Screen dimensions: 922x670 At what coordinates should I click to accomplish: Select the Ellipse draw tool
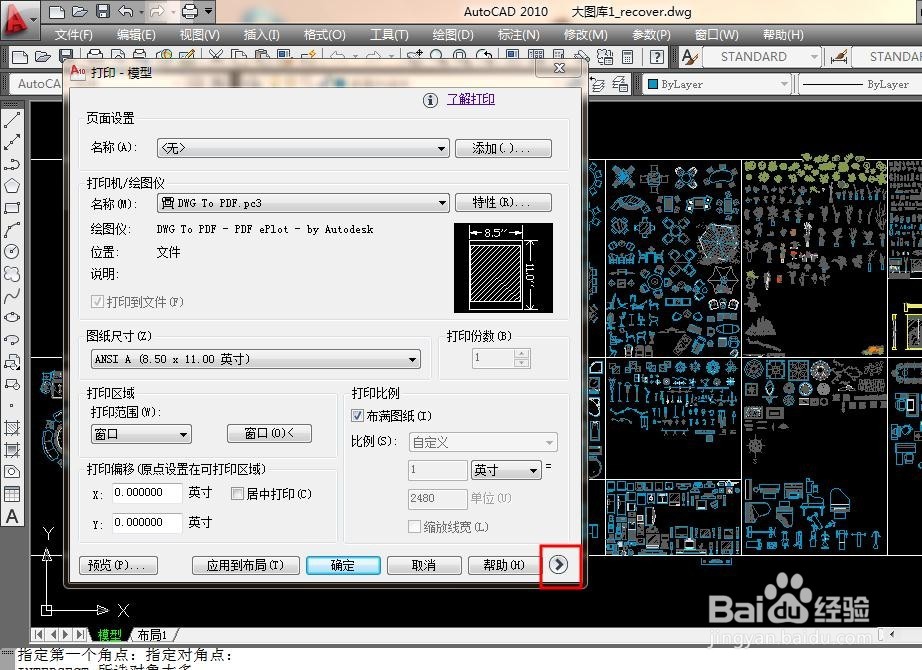click(x=12, y=317)
